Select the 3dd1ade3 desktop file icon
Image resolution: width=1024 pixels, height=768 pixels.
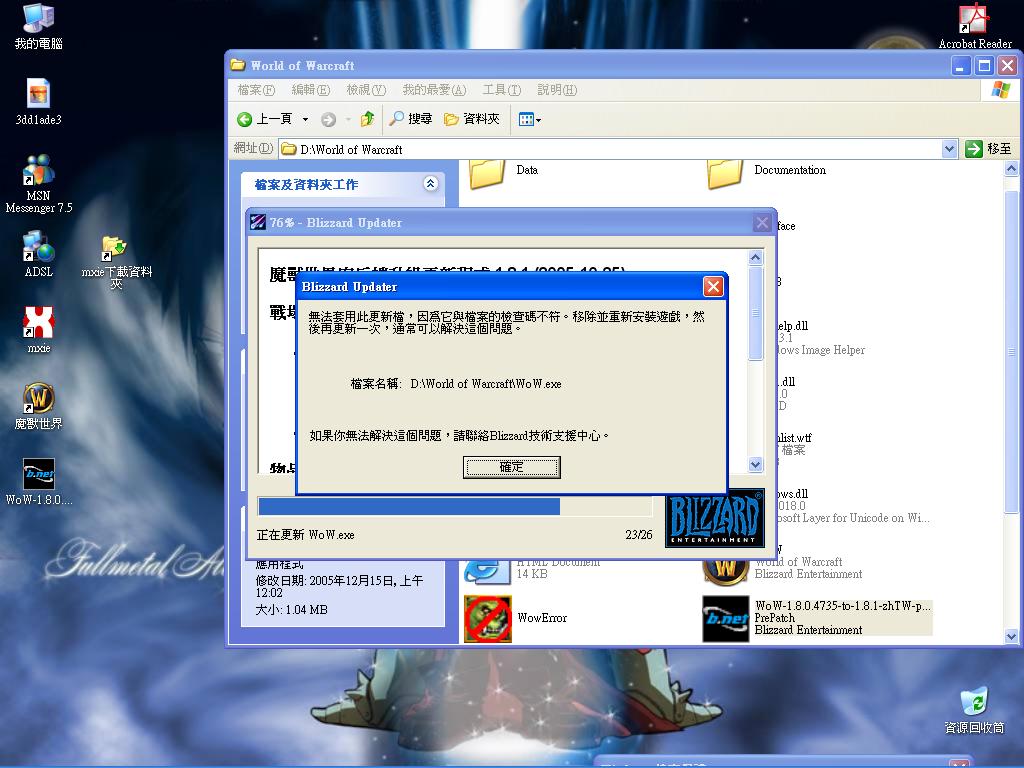(39, 102)
